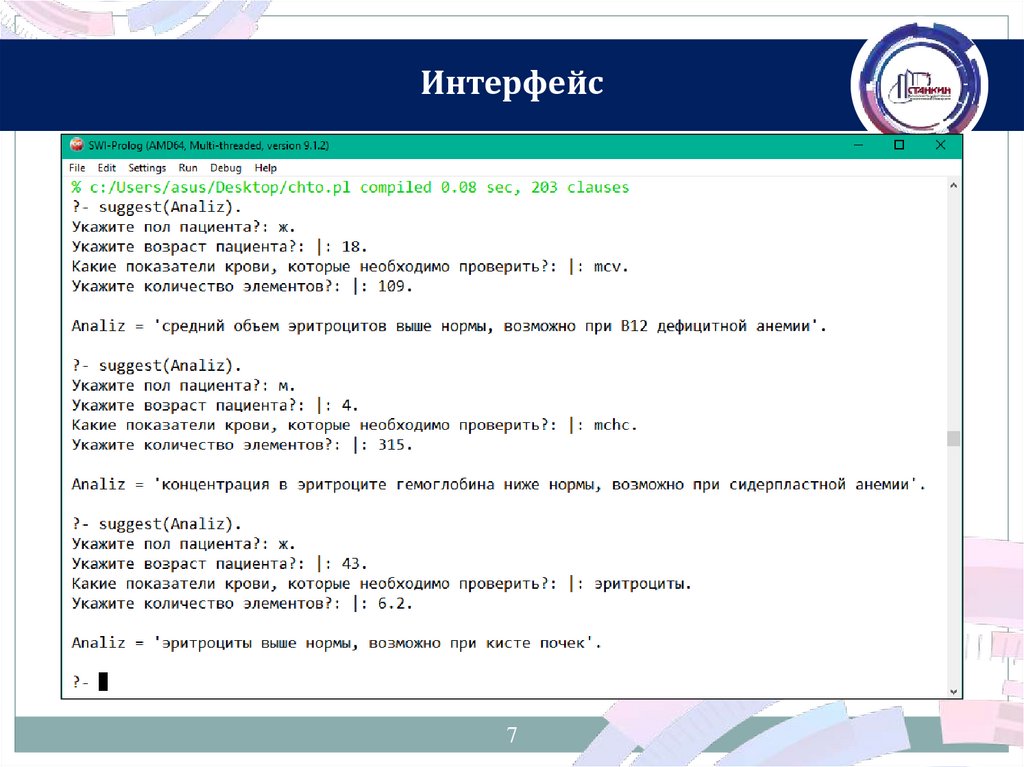Open the File menu
The image size is (1024, 767).
pyautogui.click(x=77, y=168)
